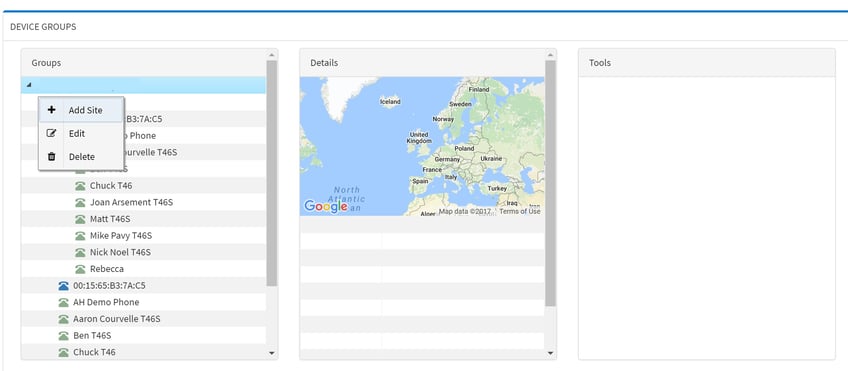The width and height of the screenshot is (848, 371).
Task: Click the Groups panel scroll down arrow
Action: pyautogui.click(x=271, y=353)
